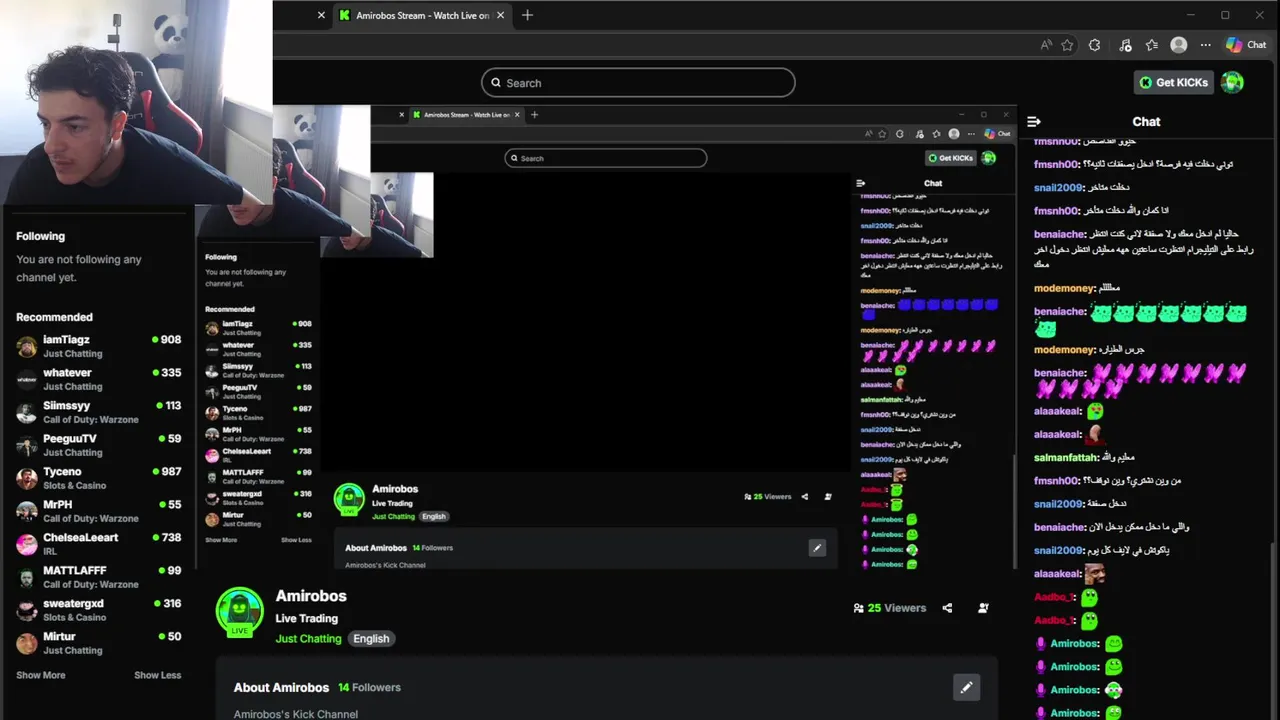Open Copilot Chat in browser toolbar

[1246, 45]
